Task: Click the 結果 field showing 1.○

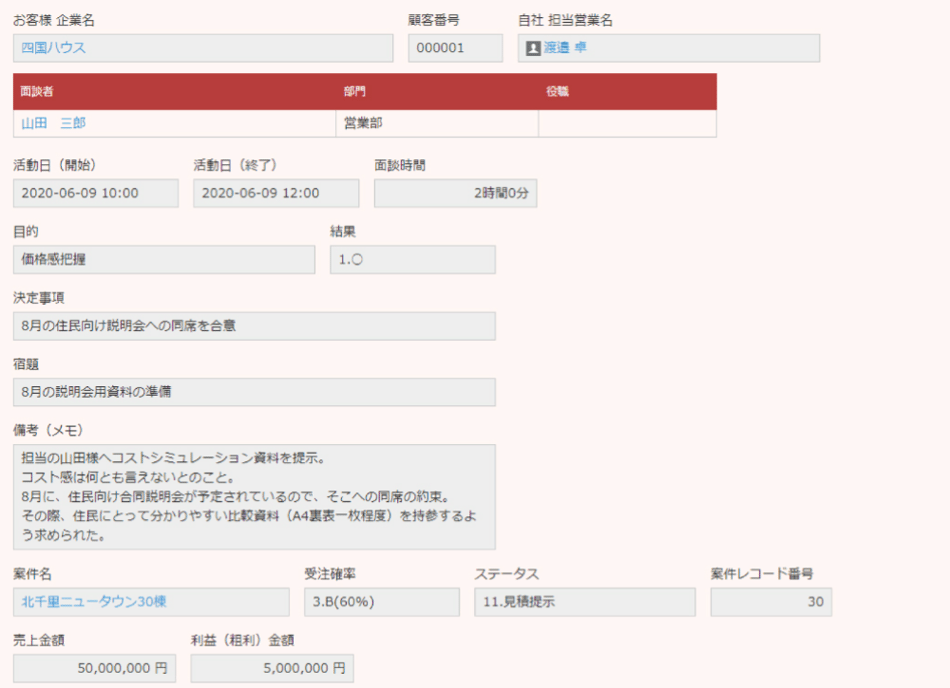Action: pyautogui.click(x=412, y=260)
